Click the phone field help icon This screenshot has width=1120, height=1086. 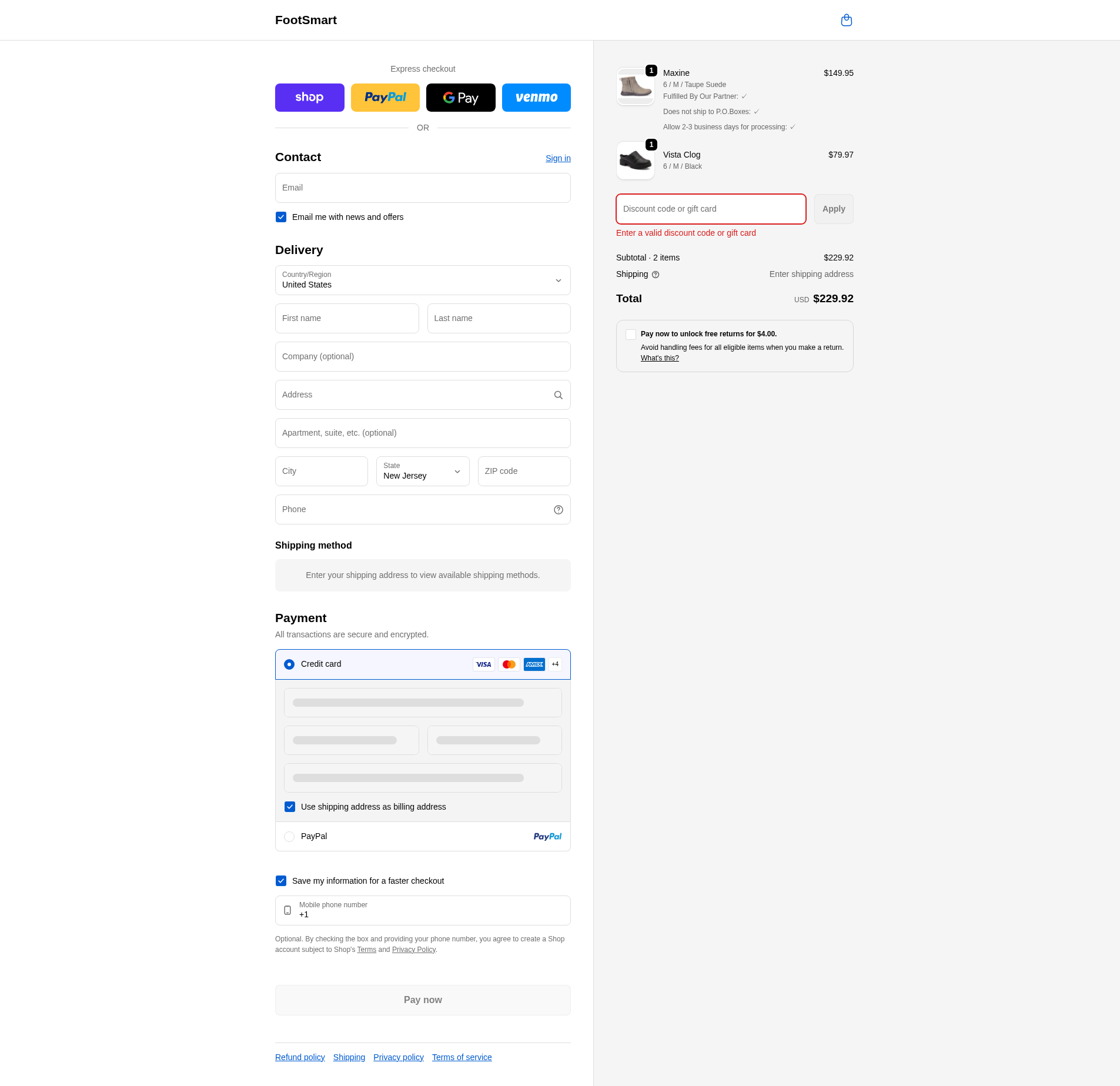[558, 510]
